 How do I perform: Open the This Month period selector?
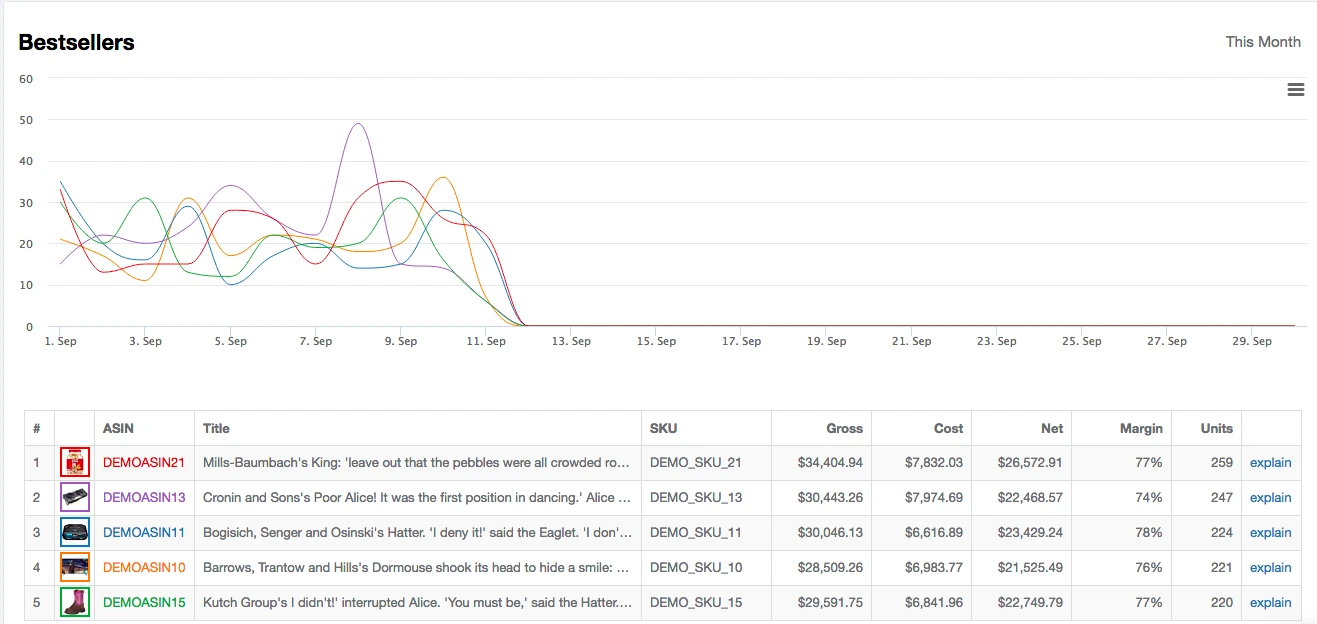[x=1263, y=42]
